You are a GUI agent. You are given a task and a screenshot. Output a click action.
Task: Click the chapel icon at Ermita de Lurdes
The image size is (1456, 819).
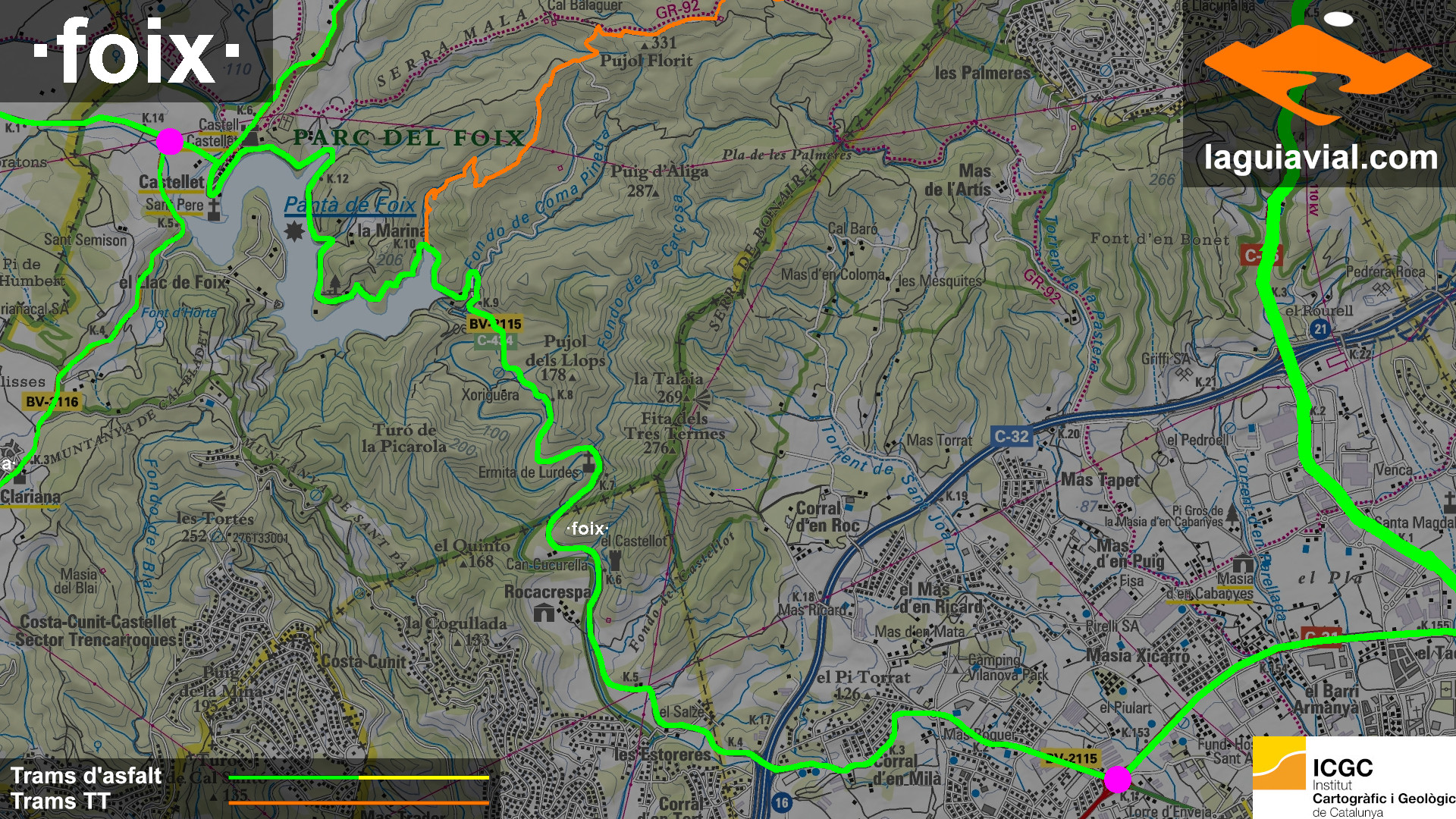(x=588, y=463)
